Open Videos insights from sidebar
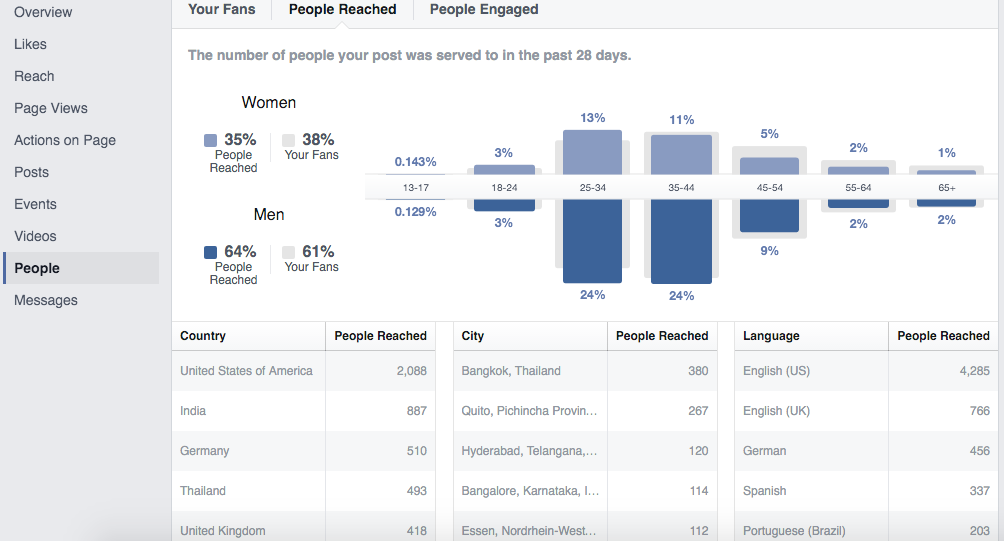 click(x=35, y=236)
